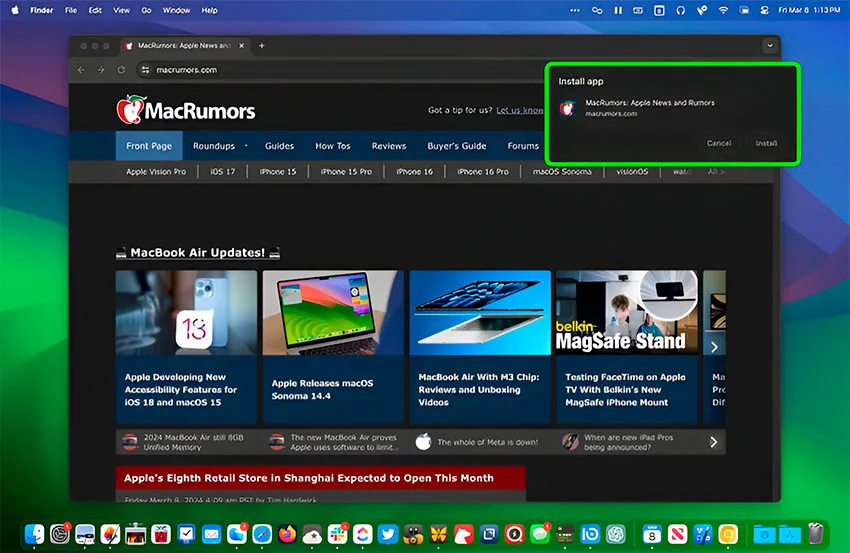The image size is (850, 553).
Task: Open Control Center in the menu bar
Action: [x=765, y=10]
